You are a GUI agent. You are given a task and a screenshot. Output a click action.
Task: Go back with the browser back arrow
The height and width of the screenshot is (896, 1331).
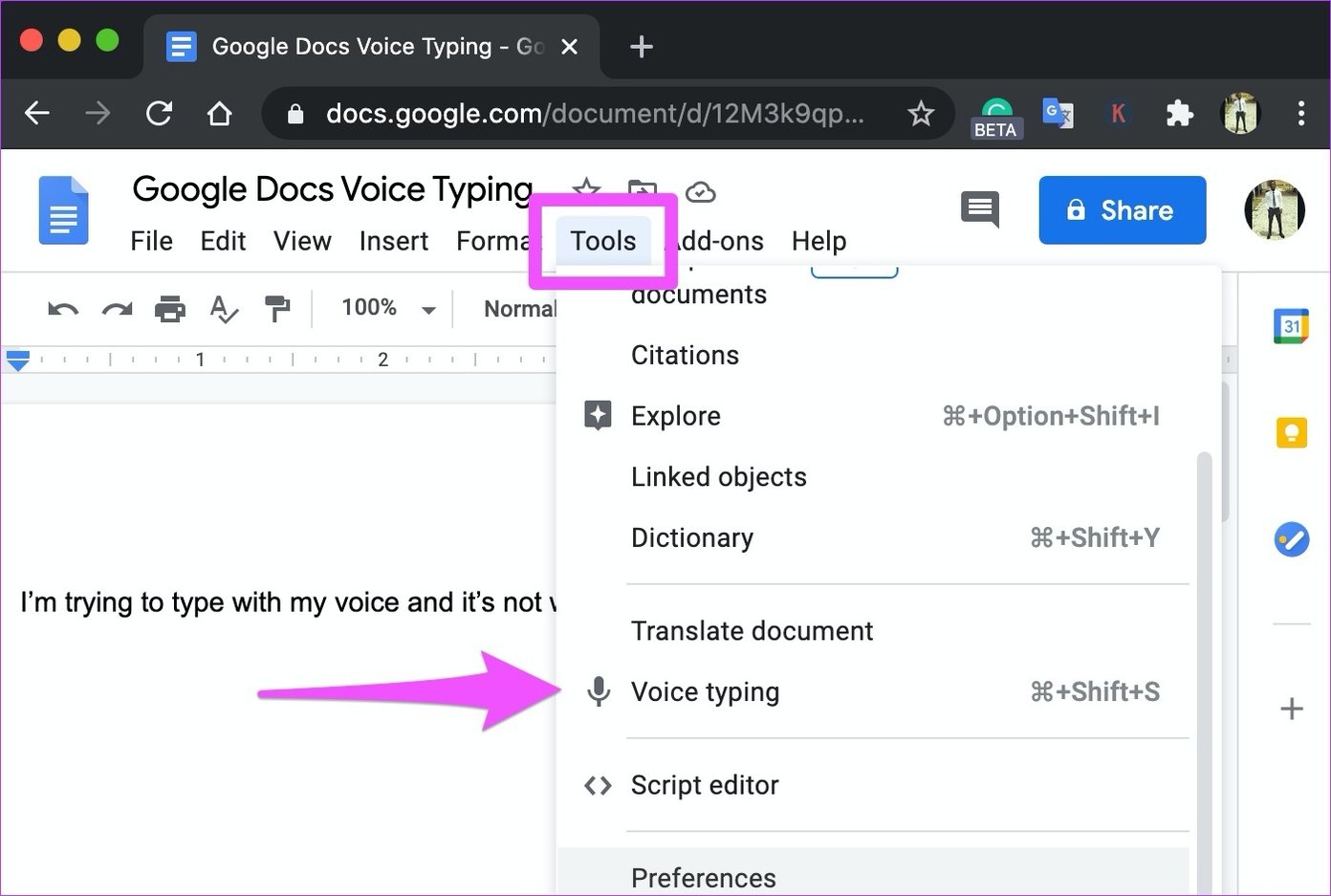(x=37, y=114)
